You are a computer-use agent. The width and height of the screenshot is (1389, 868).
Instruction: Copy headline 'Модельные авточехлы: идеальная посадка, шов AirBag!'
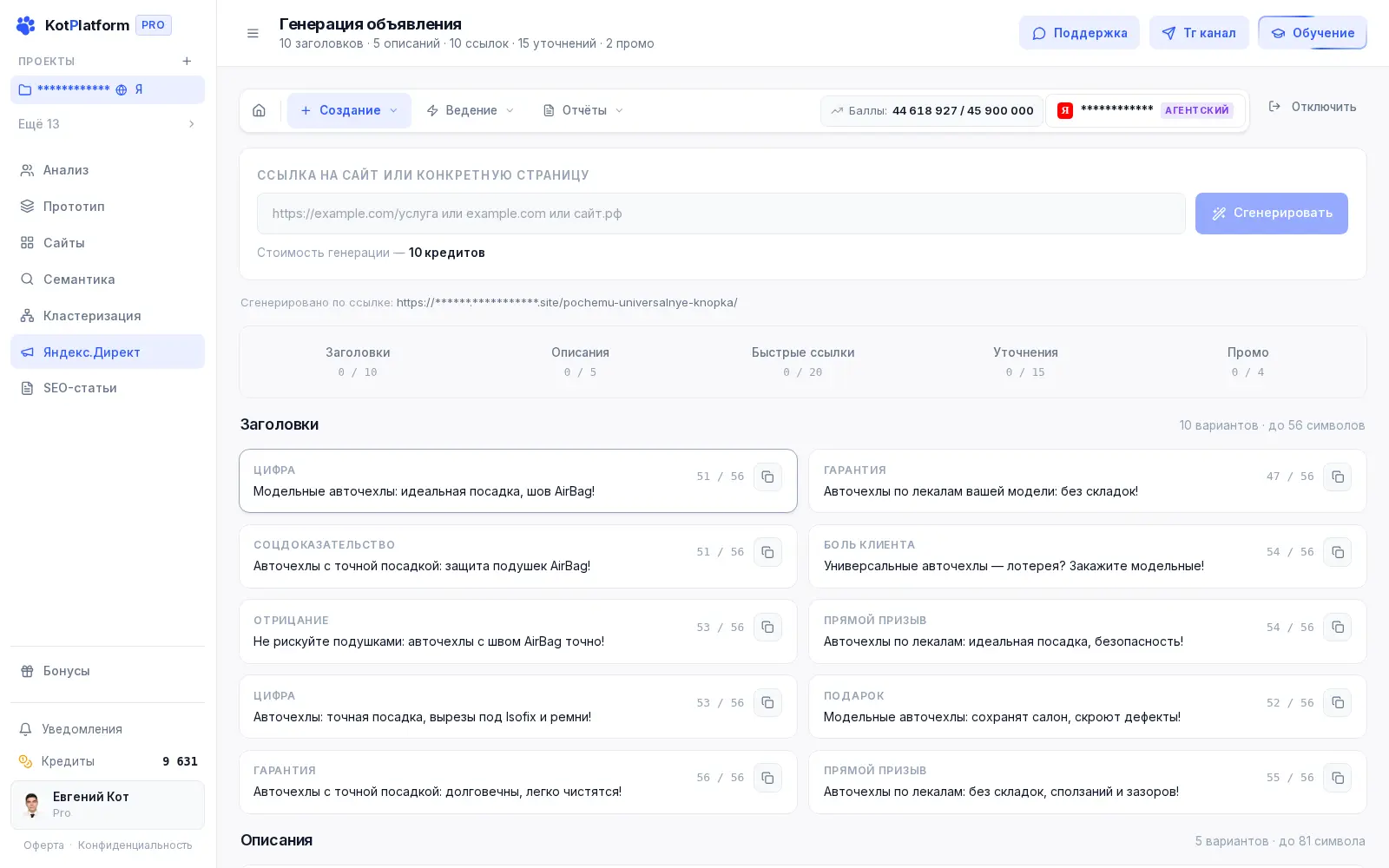pos(767,477)
